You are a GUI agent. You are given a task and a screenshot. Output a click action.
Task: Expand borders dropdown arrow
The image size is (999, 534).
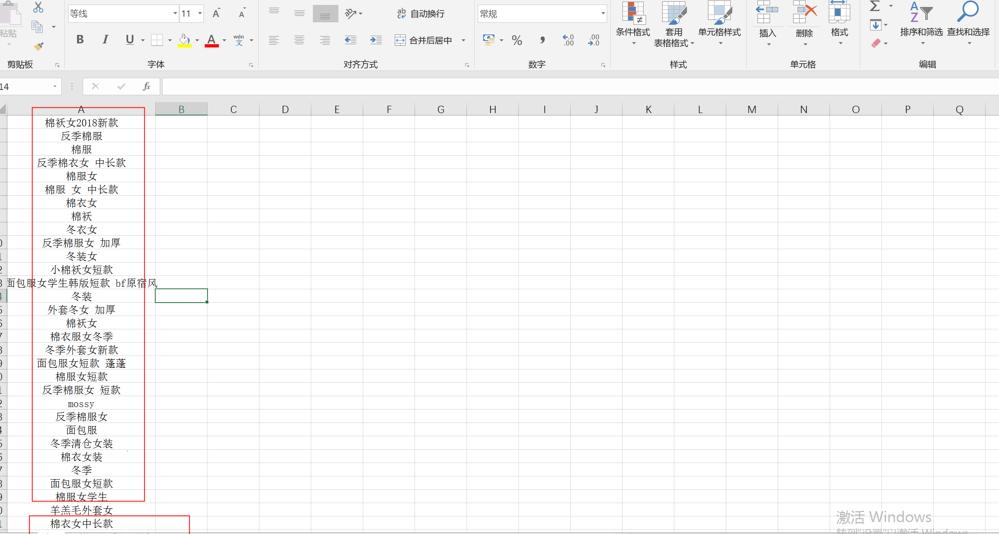pyautogui.click(x=170, y=40)
